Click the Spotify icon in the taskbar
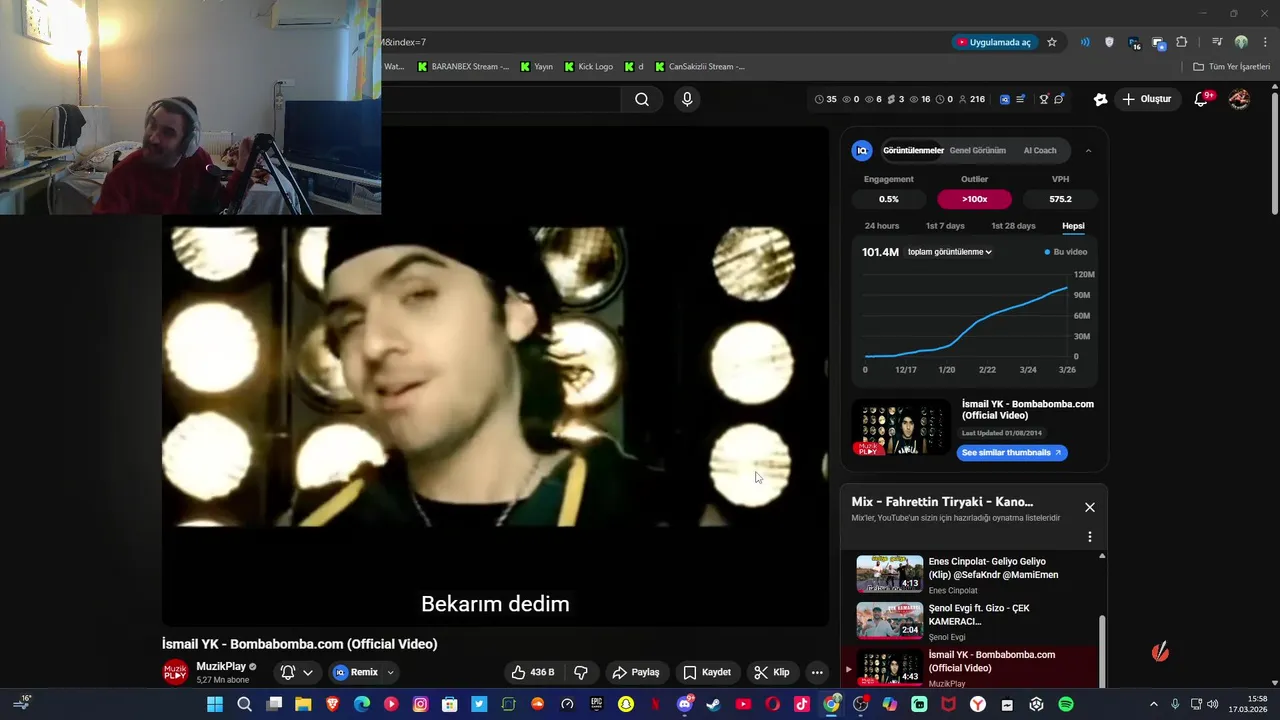Image resolution: width=1280 pixels, height=720 pixels. coord(1066,704)
